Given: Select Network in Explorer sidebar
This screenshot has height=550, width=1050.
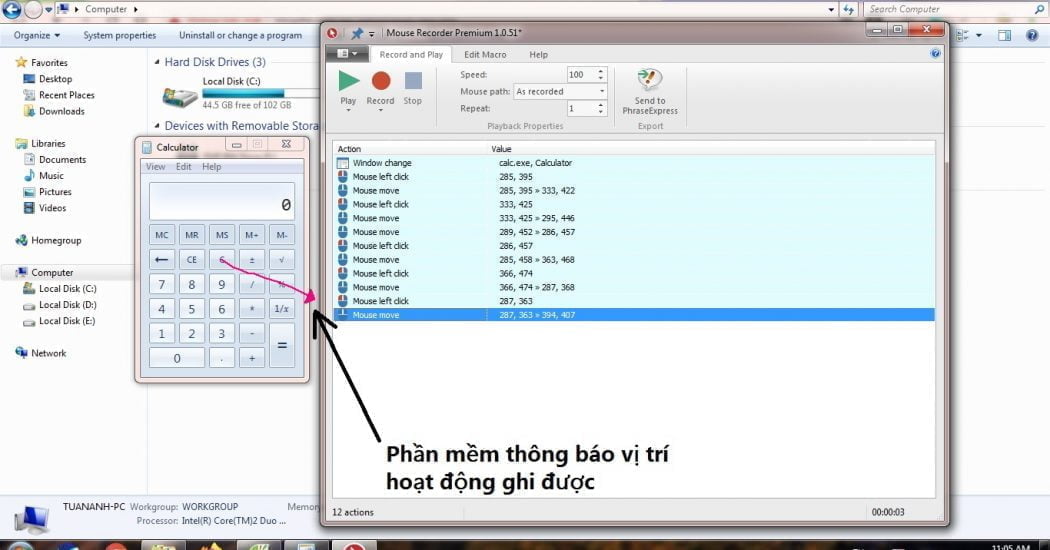Looking at the screenshot, I should pyautogui.click(x=41, y=353).
